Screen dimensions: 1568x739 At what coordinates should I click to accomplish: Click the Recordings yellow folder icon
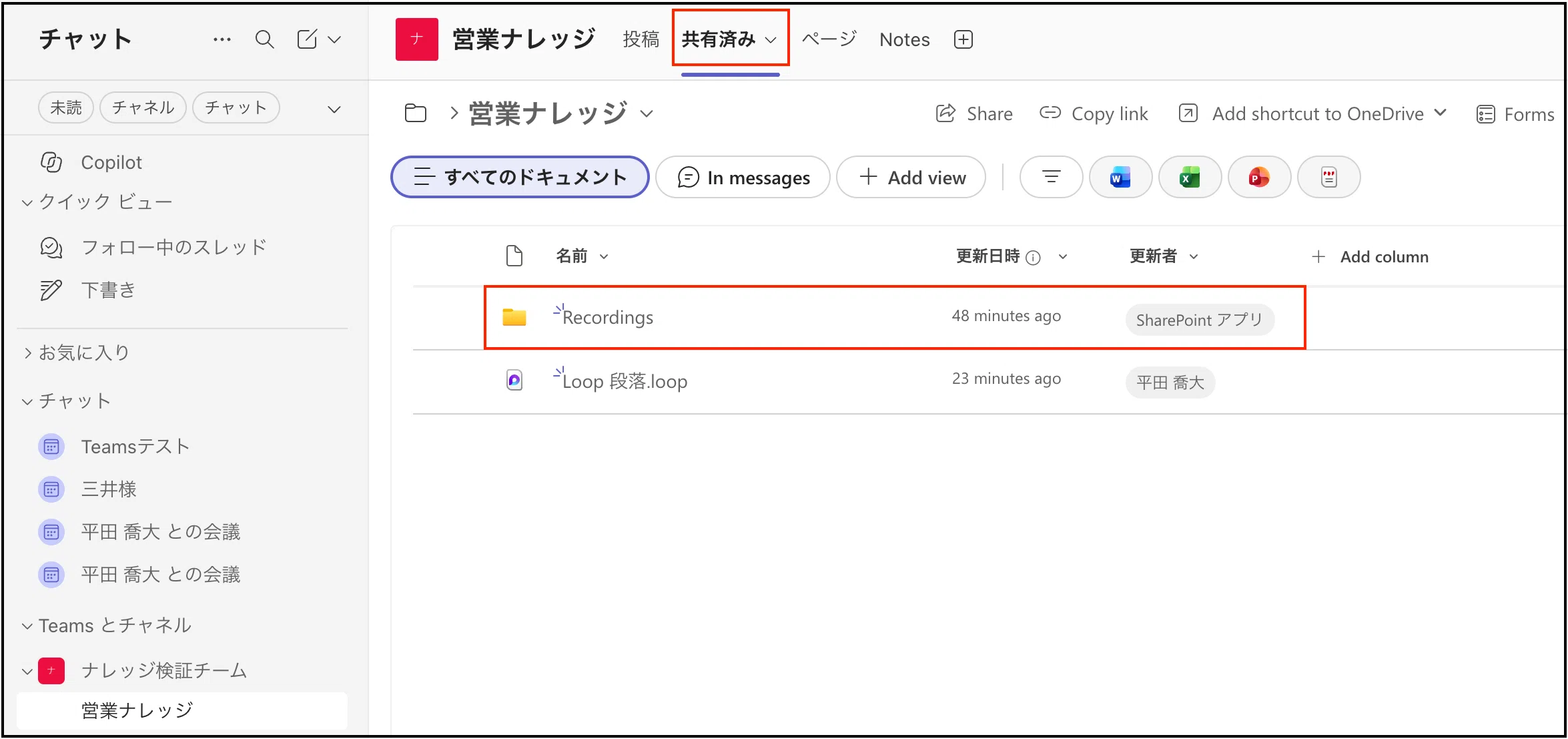point(514,317)
